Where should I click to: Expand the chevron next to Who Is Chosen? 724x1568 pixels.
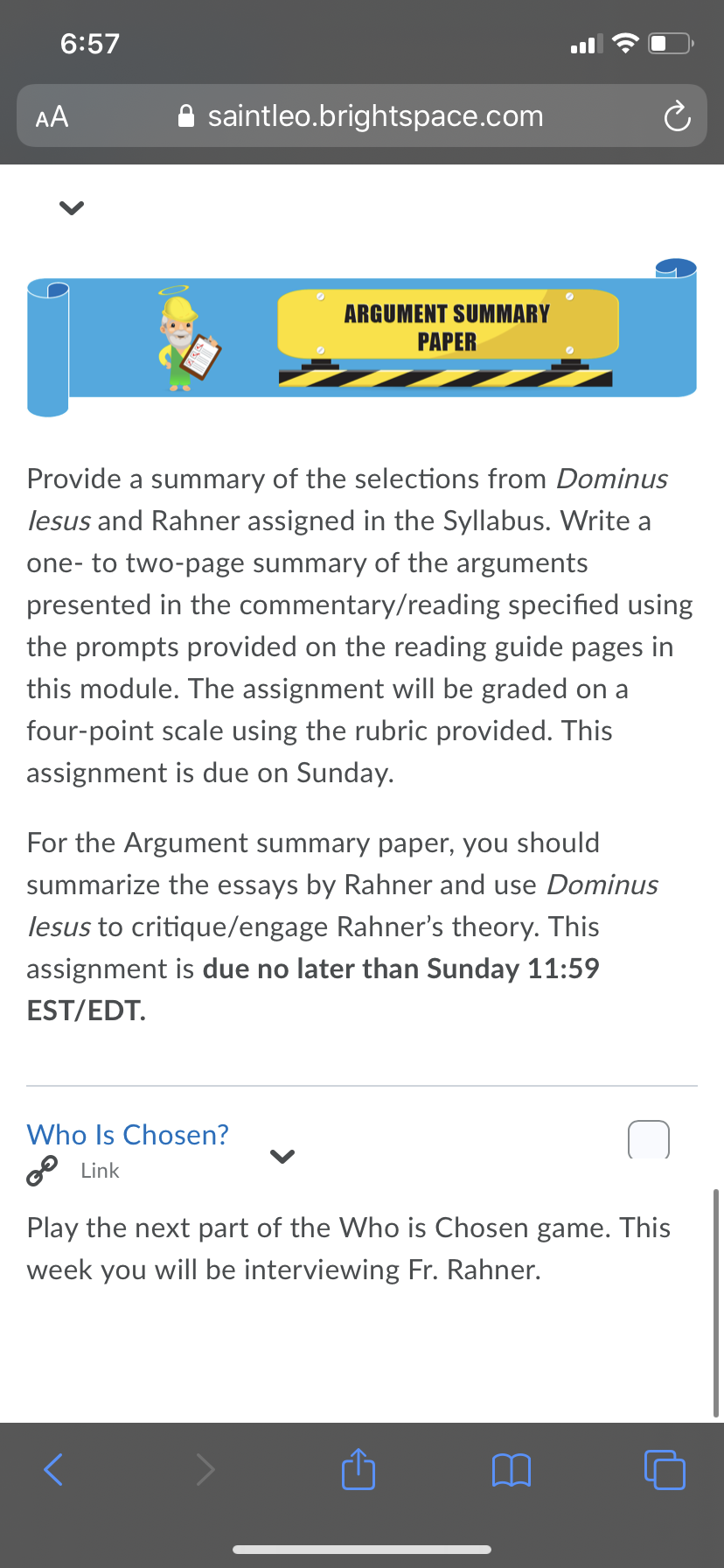point(282,1156)
